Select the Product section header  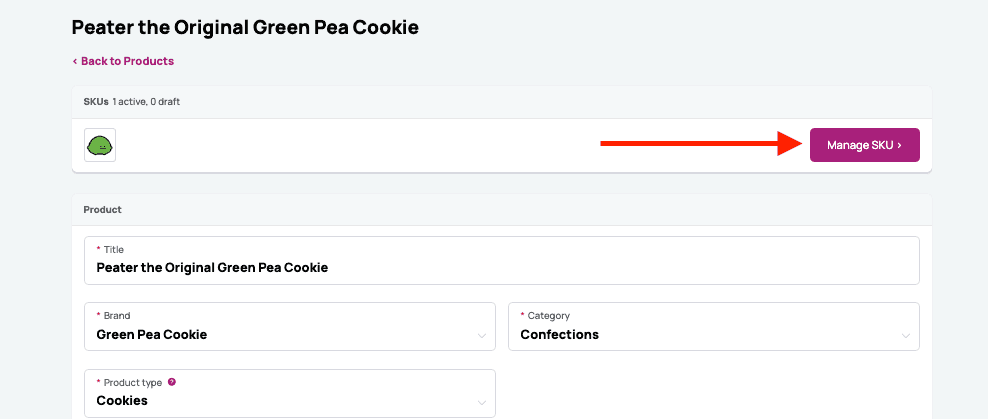tap(102, 210)
